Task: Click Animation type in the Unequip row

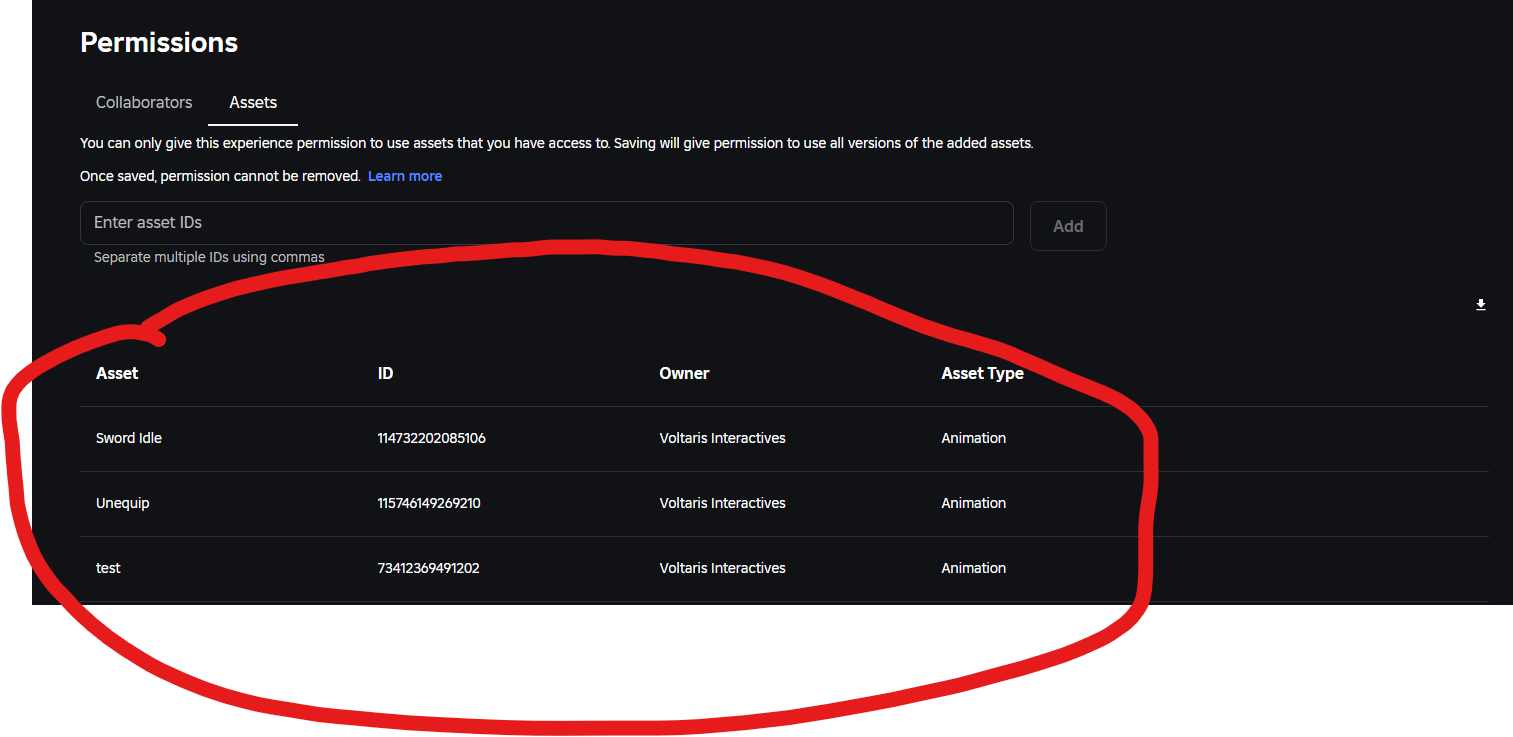Action: pos(973,503)
